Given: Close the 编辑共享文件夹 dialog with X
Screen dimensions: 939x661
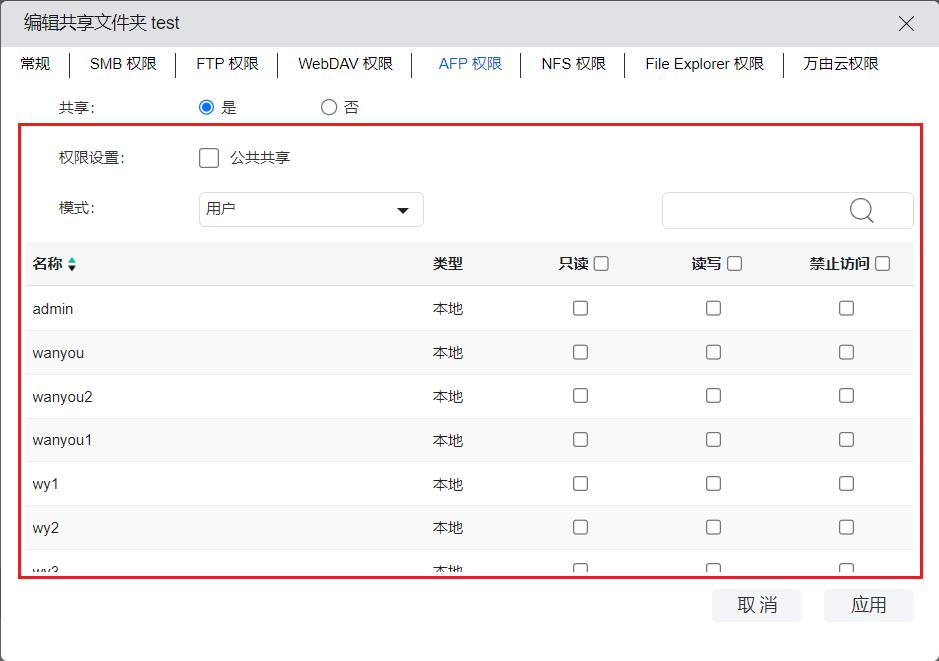Looking at the screenshot, I should [906, 23].
